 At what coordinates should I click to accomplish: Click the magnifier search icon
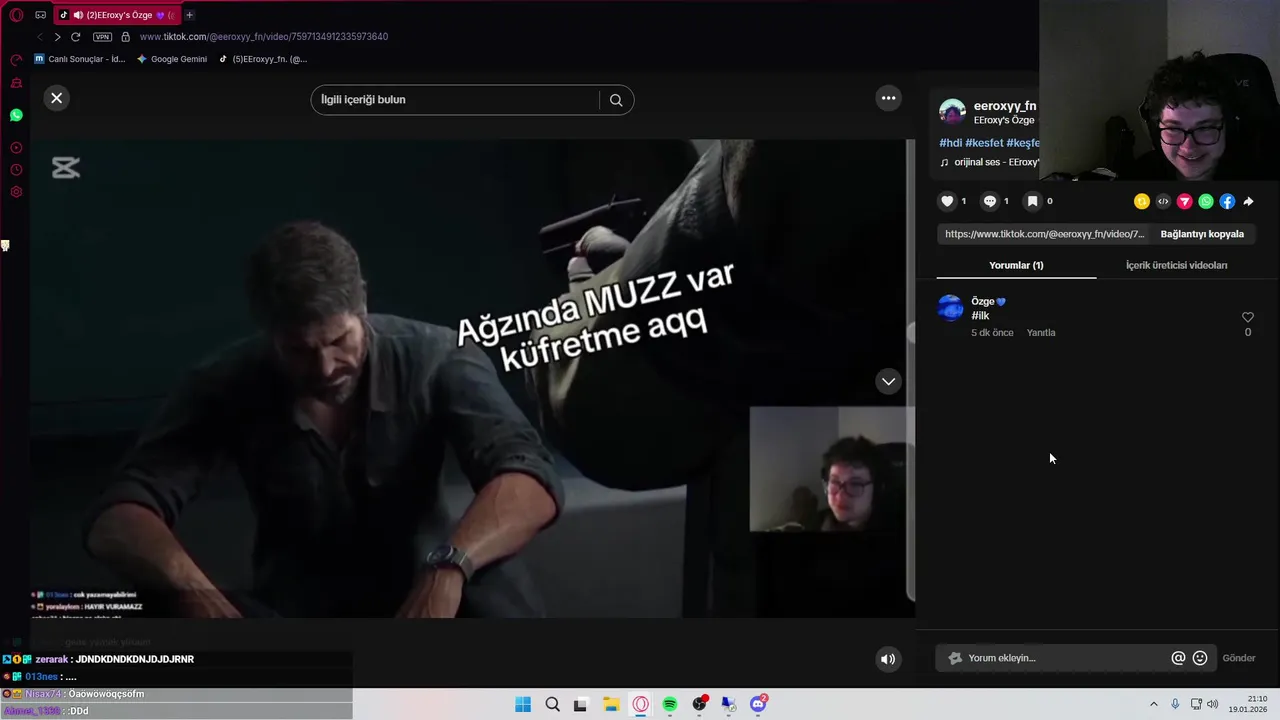pyautogui.click(x=616, y=100)
